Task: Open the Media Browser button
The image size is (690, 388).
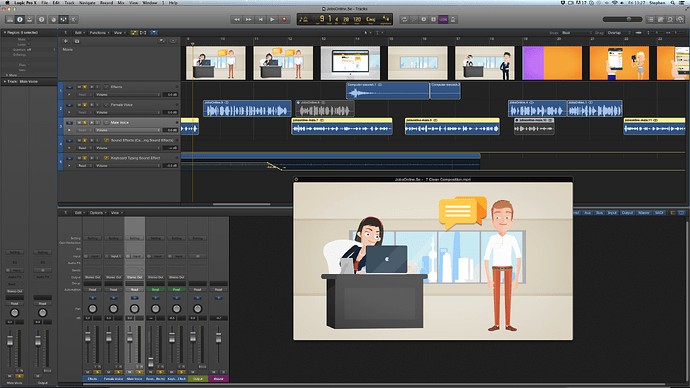Action: [680, 19]
